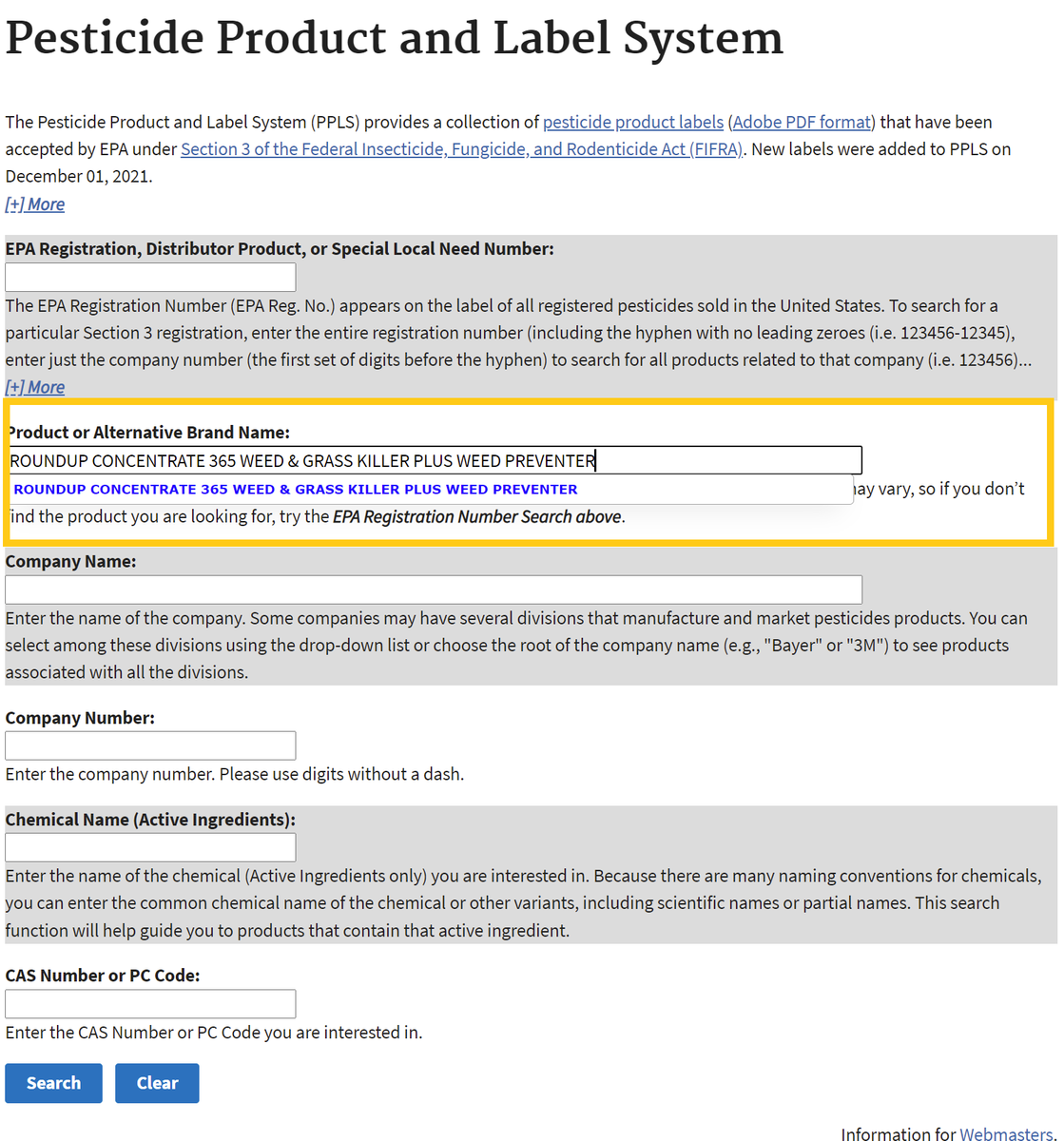Viewport: 1064px width, 1141px height.
Task: Click the EPA Registration Number input box
Action: [x=150, y=278]
